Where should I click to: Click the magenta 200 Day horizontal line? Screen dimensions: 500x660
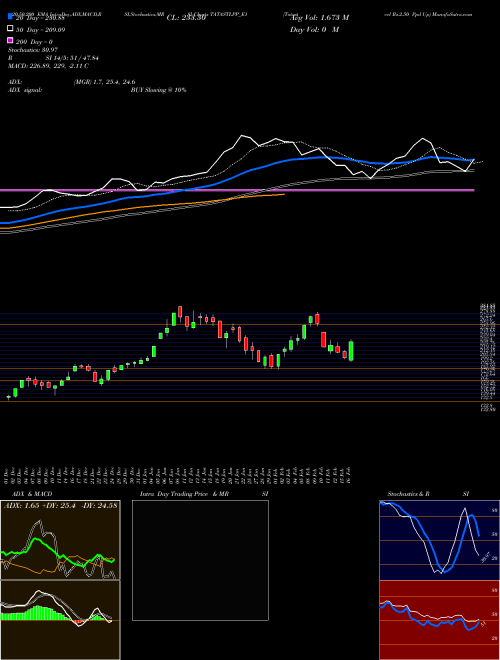237,190
